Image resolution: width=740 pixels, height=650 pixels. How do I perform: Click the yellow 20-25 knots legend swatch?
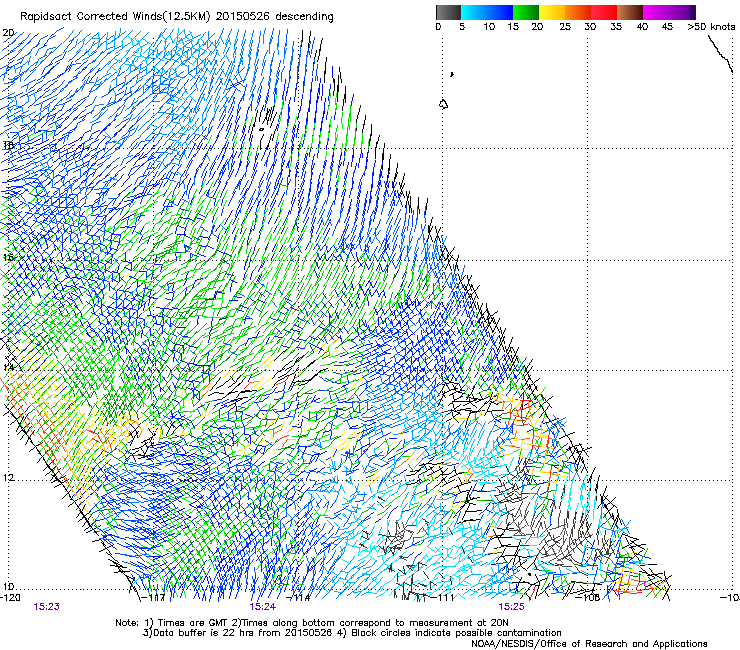(x=552, y=12)
